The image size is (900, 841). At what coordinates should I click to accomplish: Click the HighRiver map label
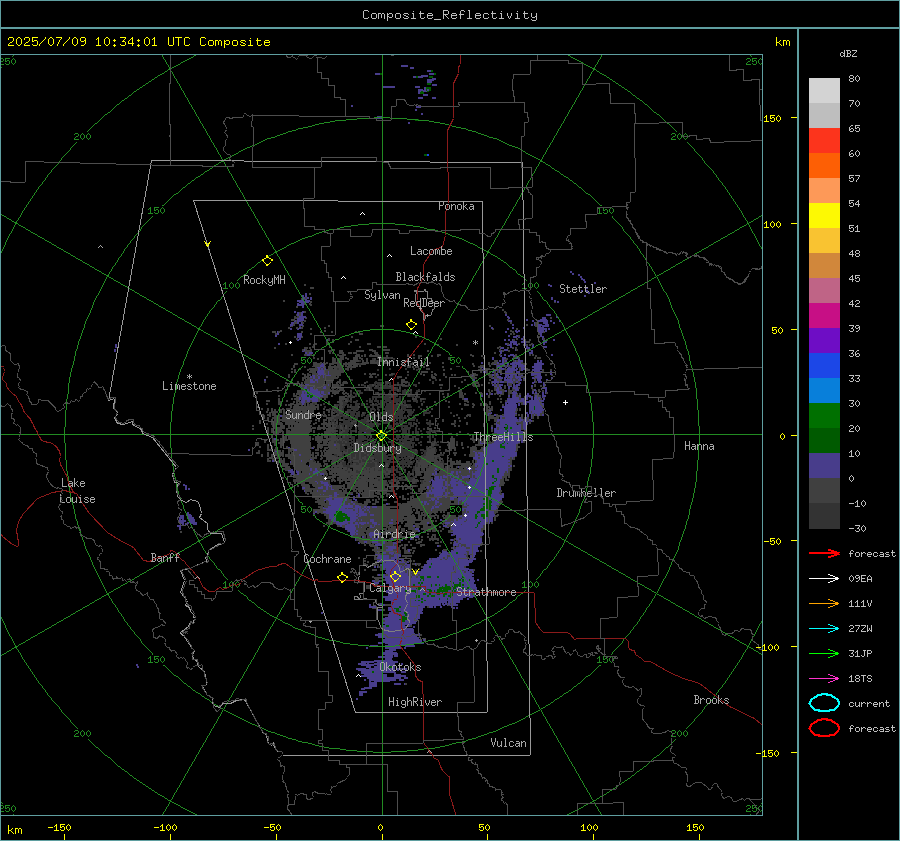[414, 702]
